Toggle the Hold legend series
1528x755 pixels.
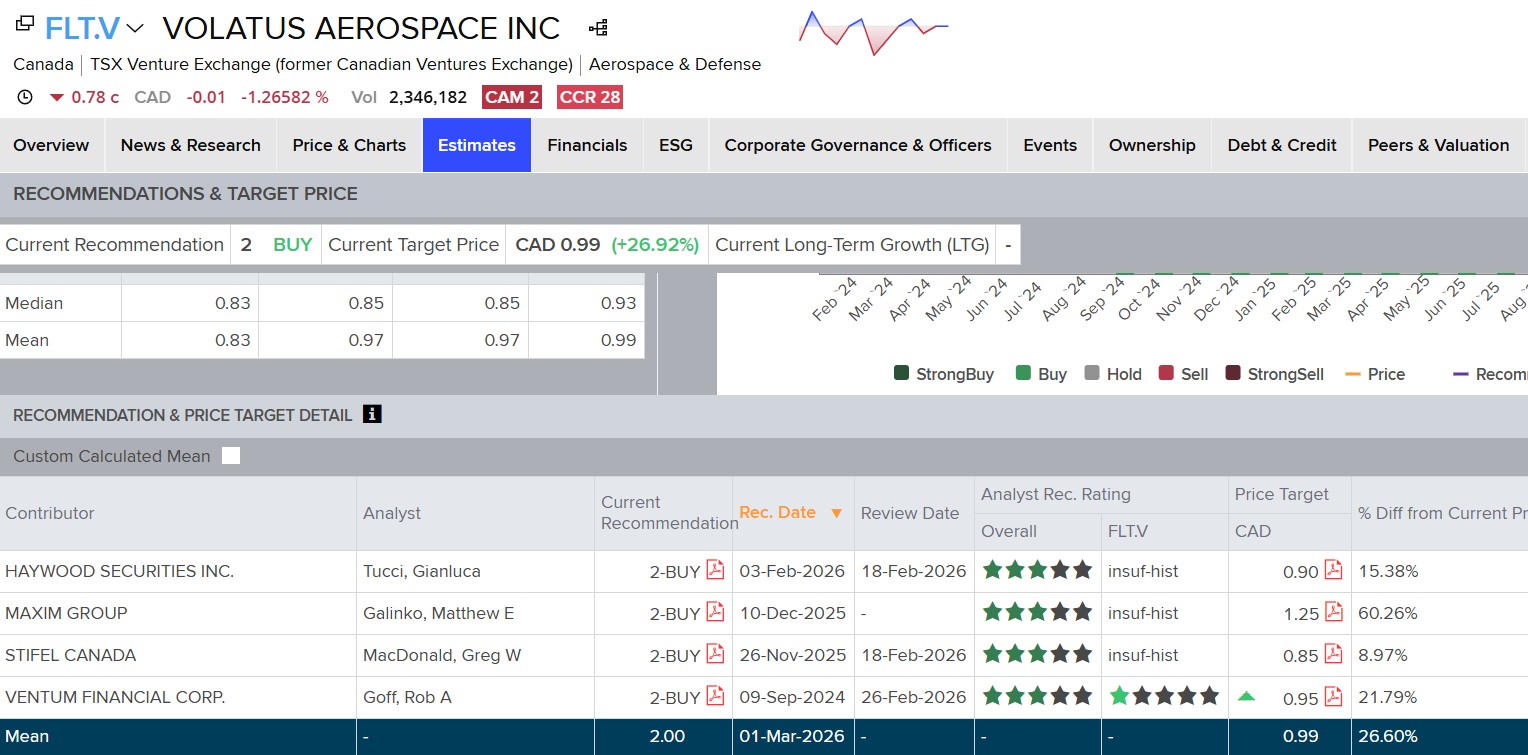point(1092,374)
